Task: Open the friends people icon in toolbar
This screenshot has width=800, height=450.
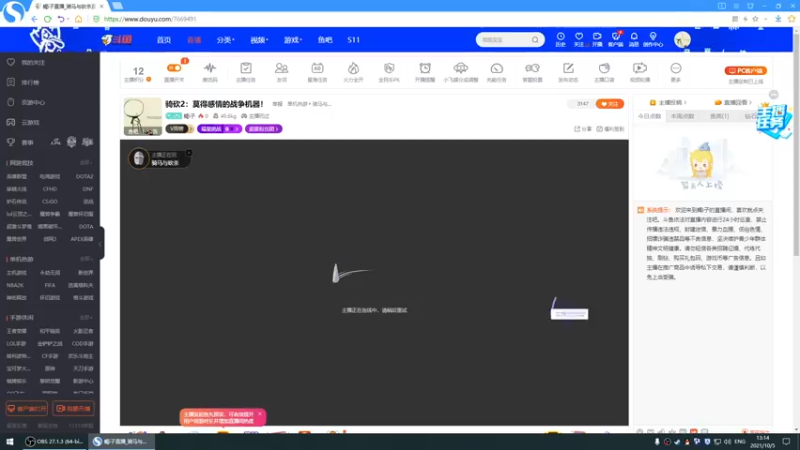Action: point(282,68)
